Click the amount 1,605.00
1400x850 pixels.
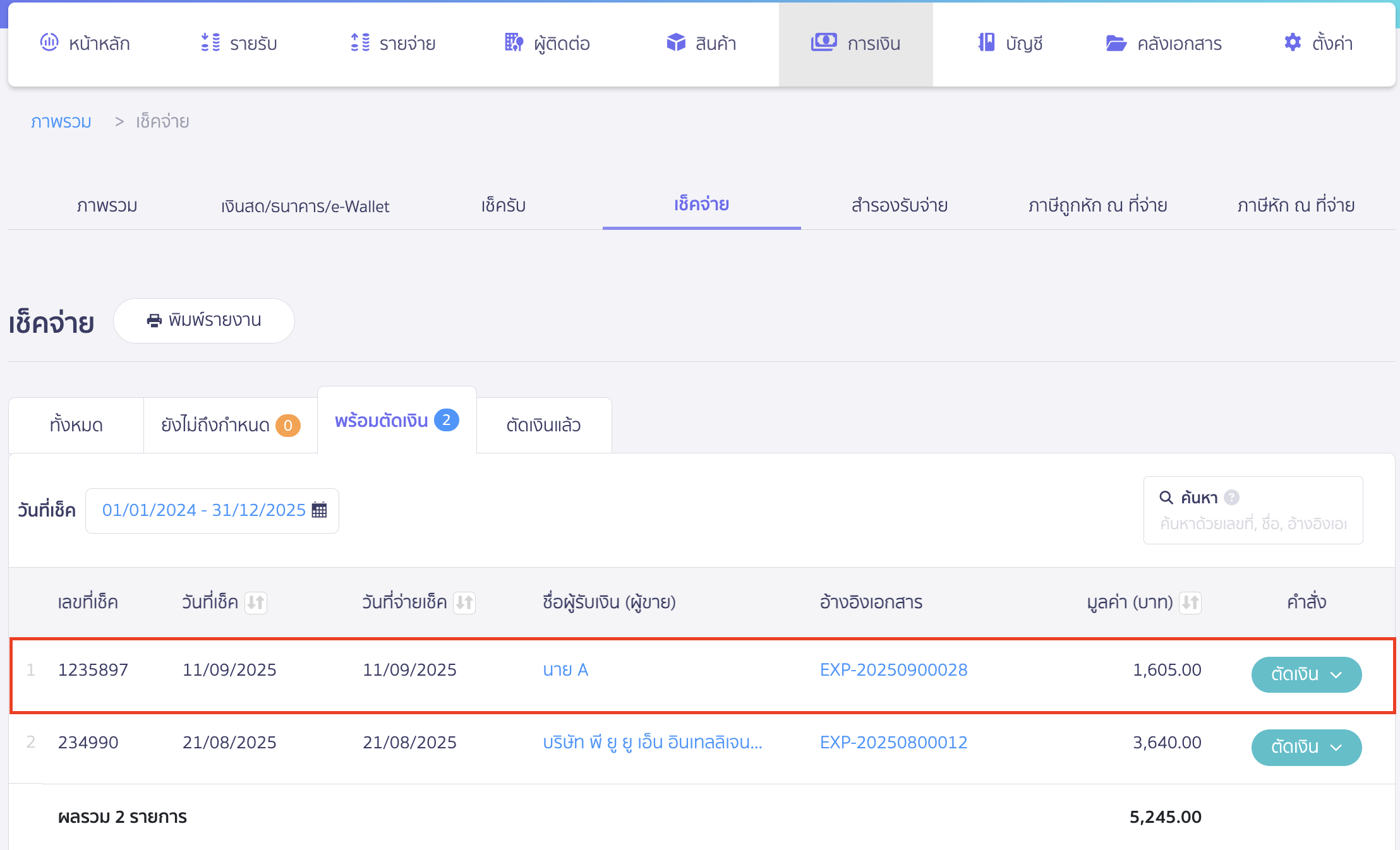(1167, 670)
